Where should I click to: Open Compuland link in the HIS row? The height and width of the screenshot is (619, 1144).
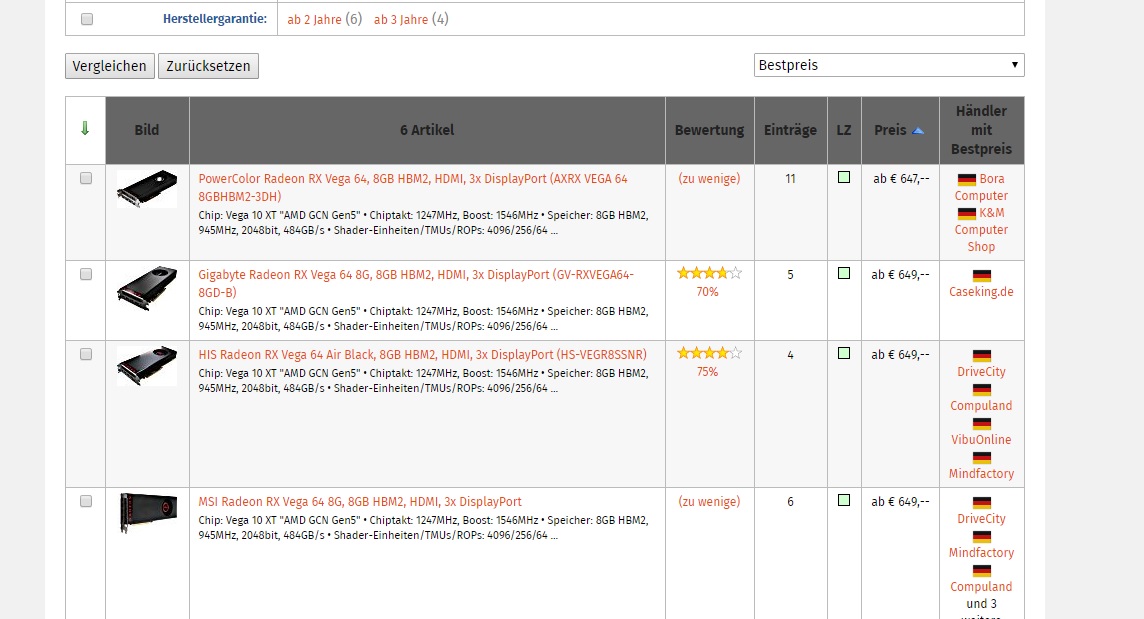[x=981, y=405]
